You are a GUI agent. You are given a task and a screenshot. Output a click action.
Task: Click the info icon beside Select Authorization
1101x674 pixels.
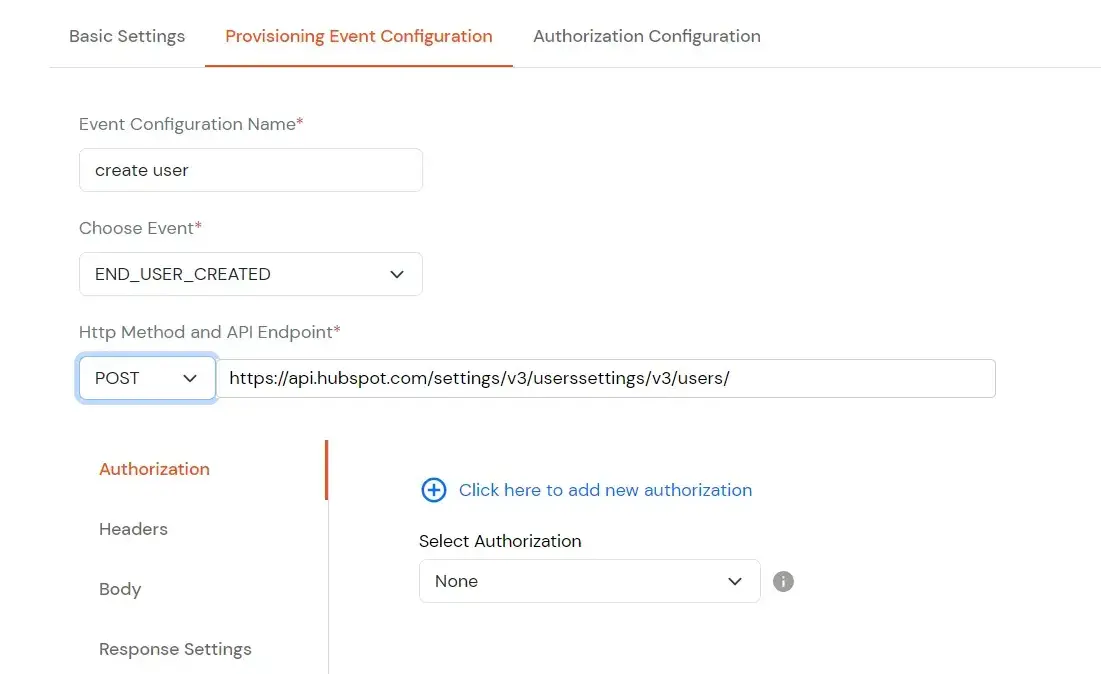[783, 581]
